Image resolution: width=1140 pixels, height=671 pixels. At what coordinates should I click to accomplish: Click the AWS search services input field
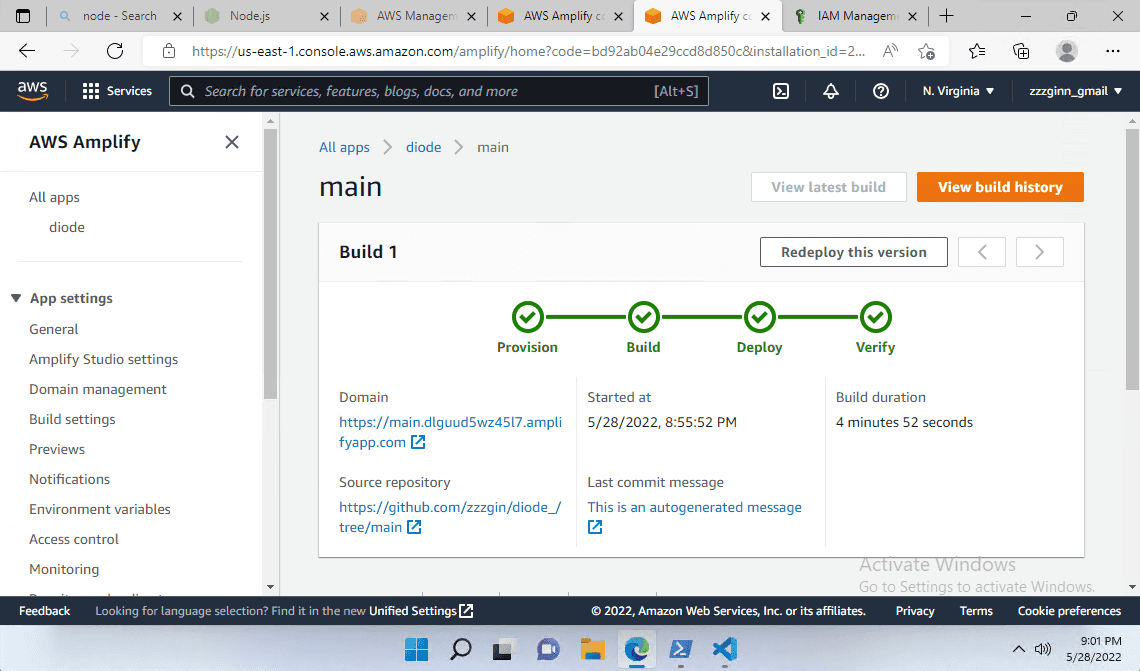[425, 91]
